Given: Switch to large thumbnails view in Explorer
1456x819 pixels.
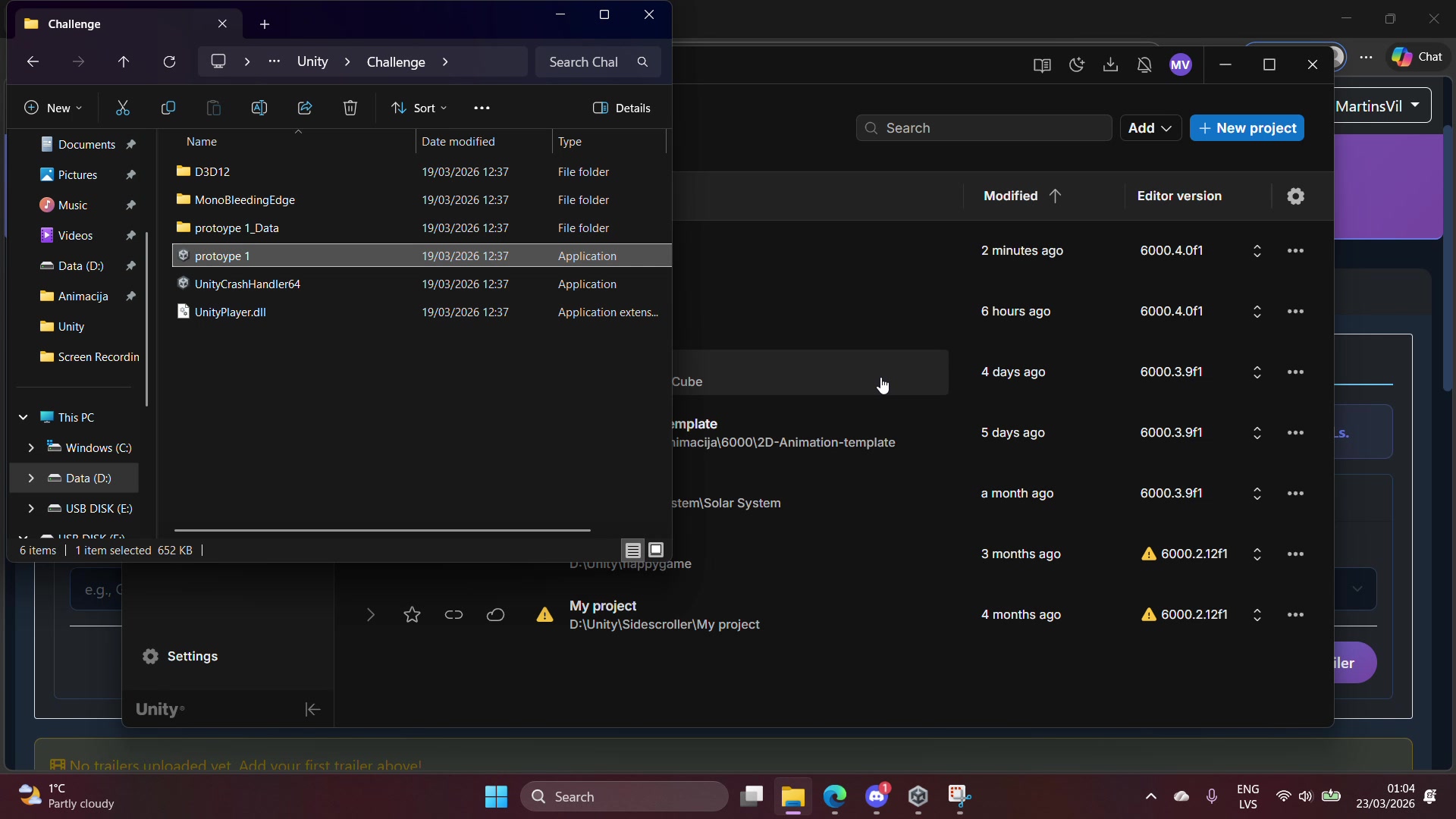Looking at the screenshot, I should (657, 550).
